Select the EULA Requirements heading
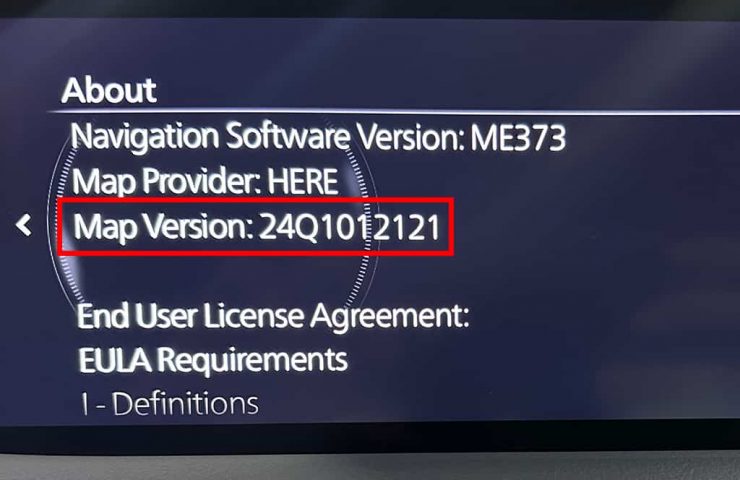Viewport: 740px width, 480px height. click(x=213, y=360)
